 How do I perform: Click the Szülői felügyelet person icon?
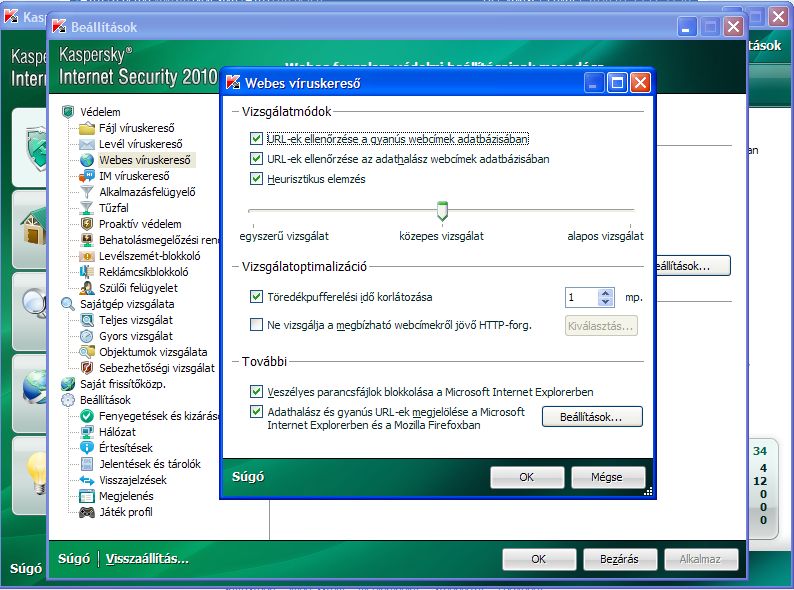87,288
